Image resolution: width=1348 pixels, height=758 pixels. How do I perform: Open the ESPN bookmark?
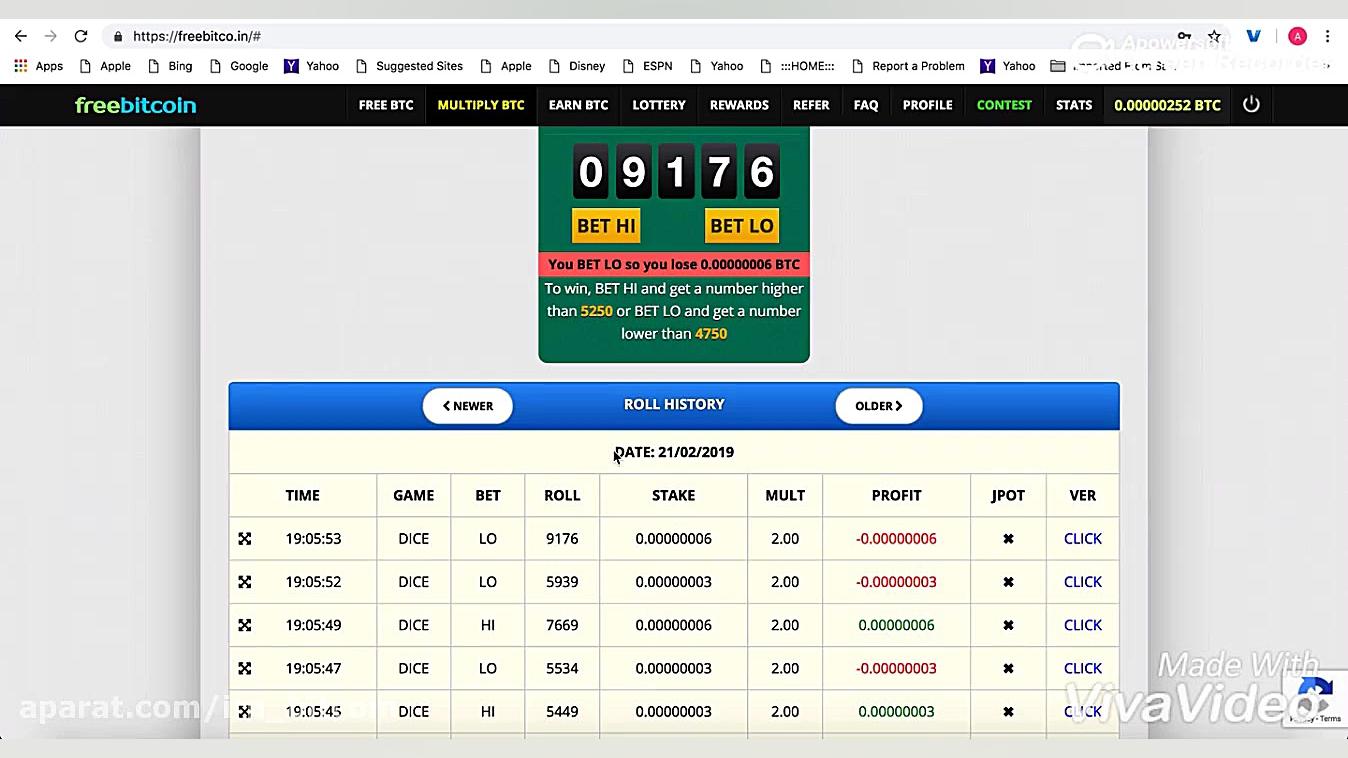tap(647, 66)
